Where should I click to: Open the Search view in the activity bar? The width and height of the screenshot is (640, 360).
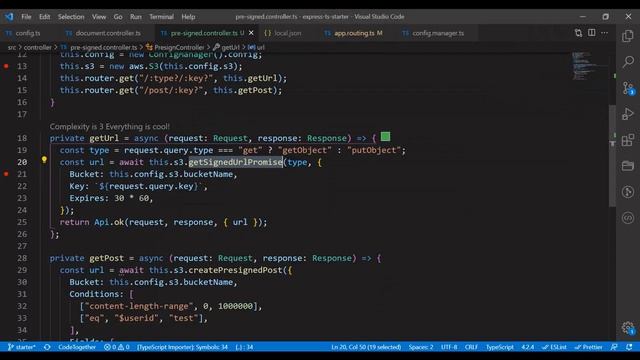[628, 62]
